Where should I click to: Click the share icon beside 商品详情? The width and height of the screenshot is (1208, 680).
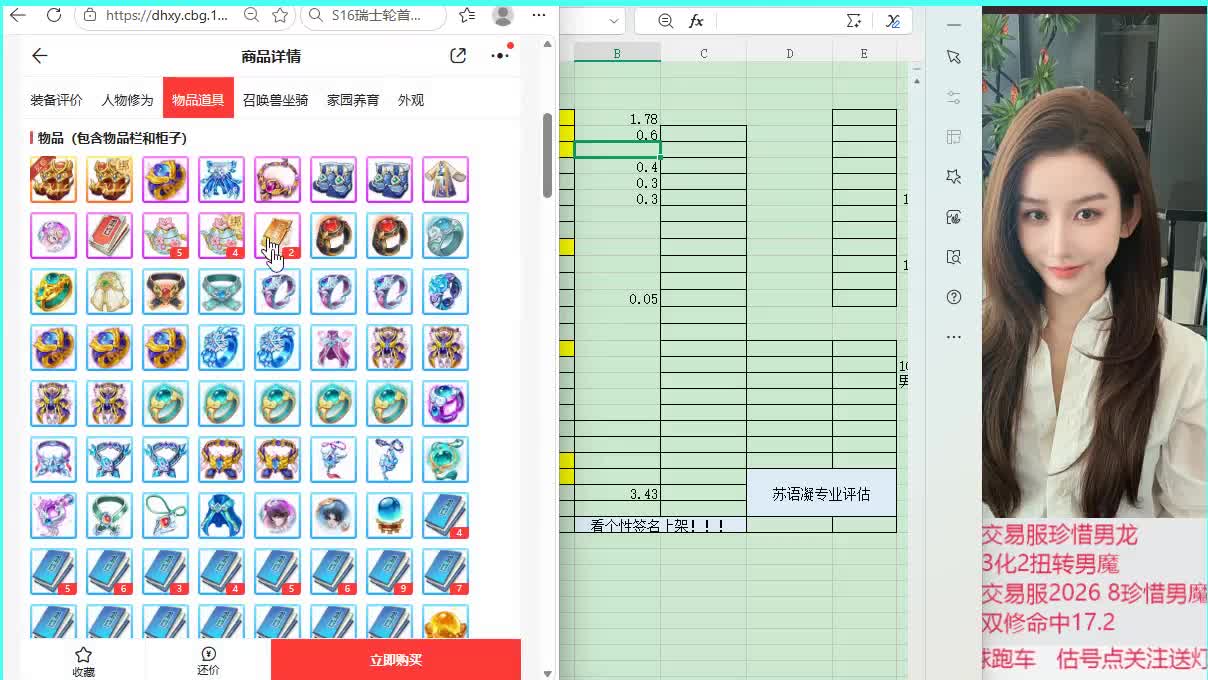pos(458,56)
